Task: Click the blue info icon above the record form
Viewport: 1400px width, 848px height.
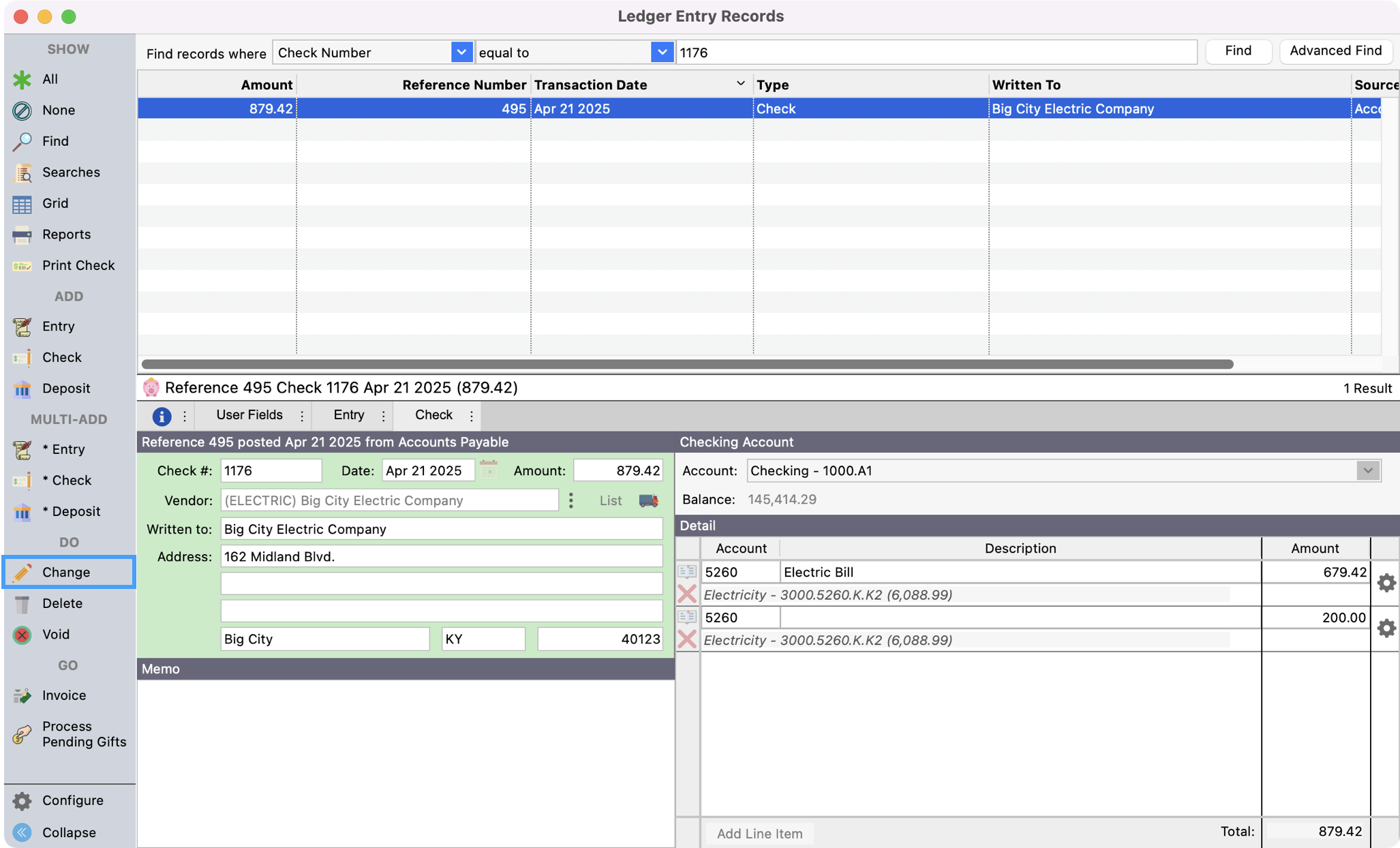Action: coord(162,415)
